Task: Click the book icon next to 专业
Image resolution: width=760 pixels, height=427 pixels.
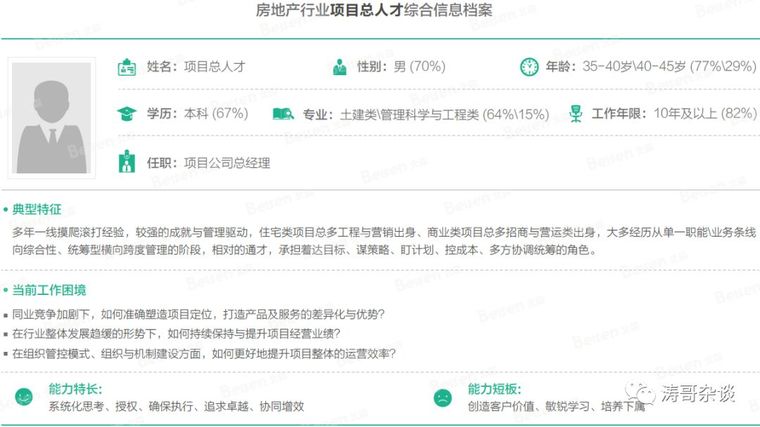Action: point(283,114)
